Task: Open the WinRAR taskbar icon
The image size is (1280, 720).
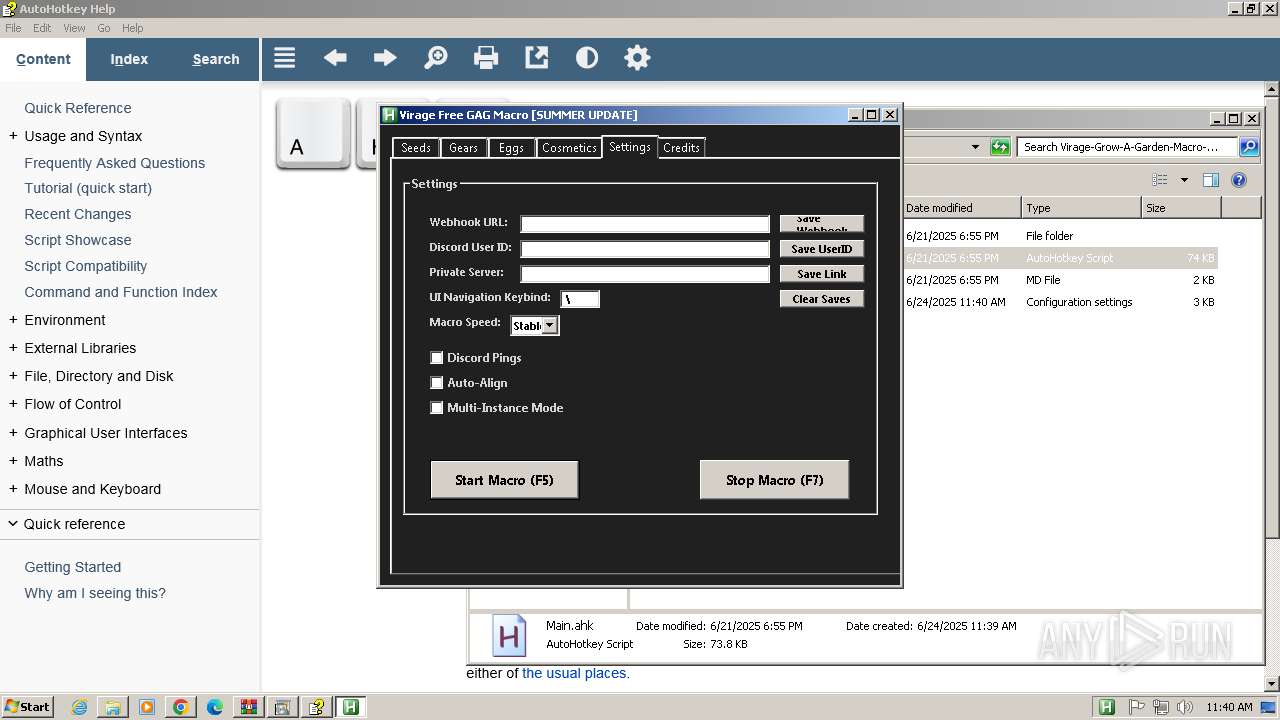Action: click(x=248, y=707)
